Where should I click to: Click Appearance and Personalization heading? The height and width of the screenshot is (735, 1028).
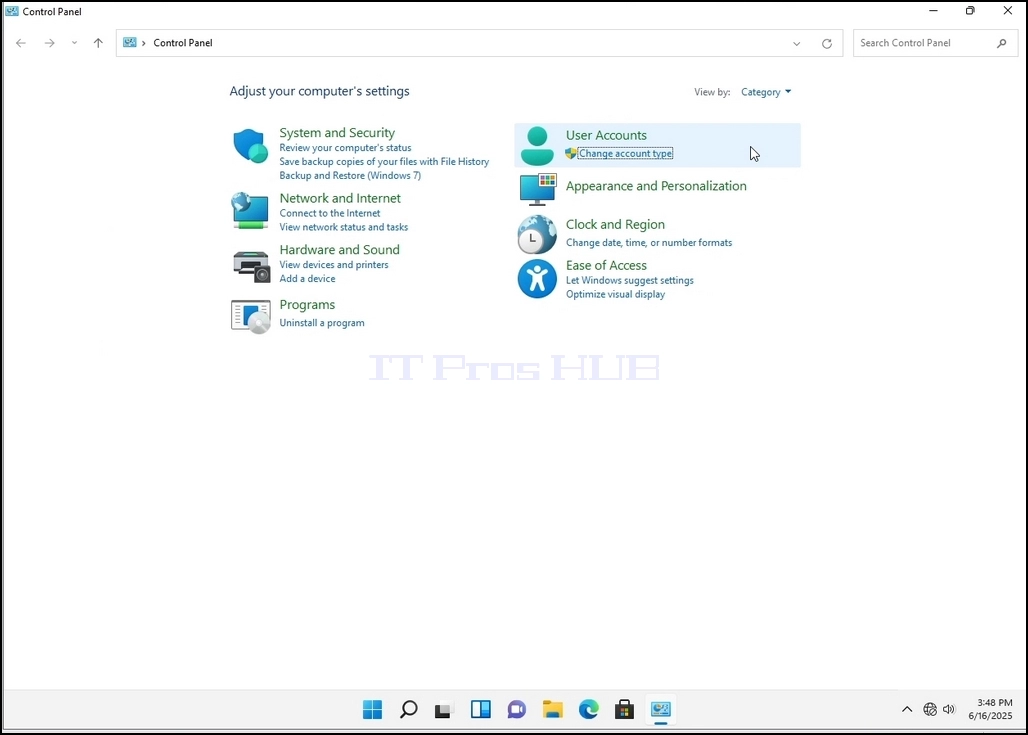(x=656, y=186)
